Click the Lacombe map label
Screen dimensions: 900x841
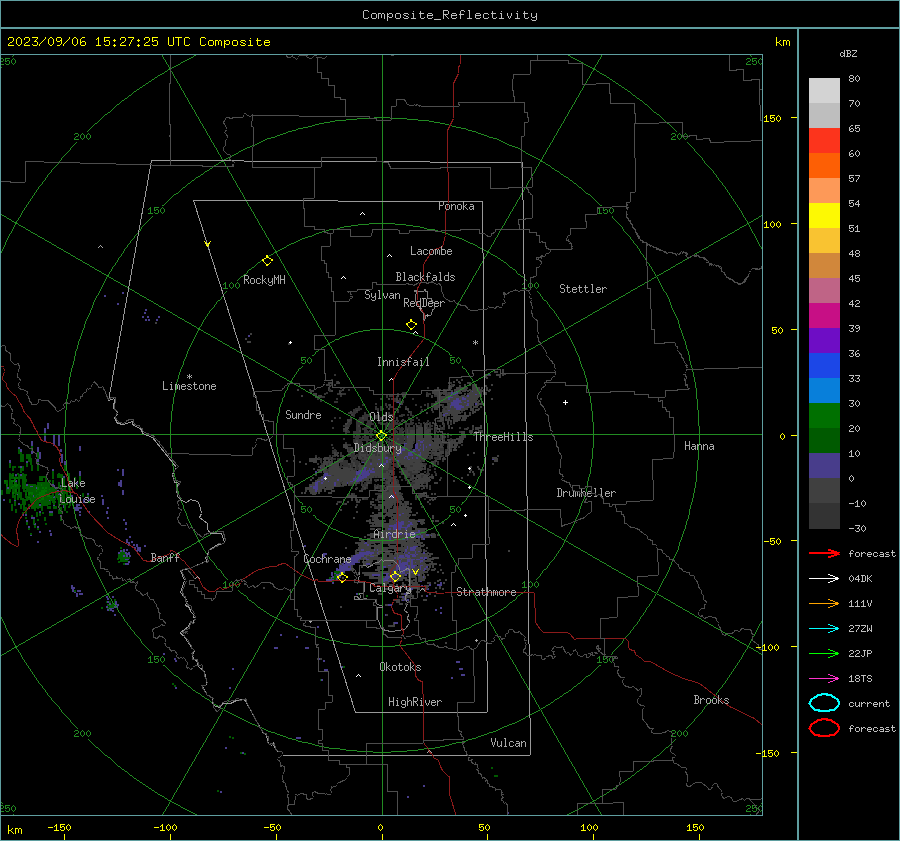(431, 251)
